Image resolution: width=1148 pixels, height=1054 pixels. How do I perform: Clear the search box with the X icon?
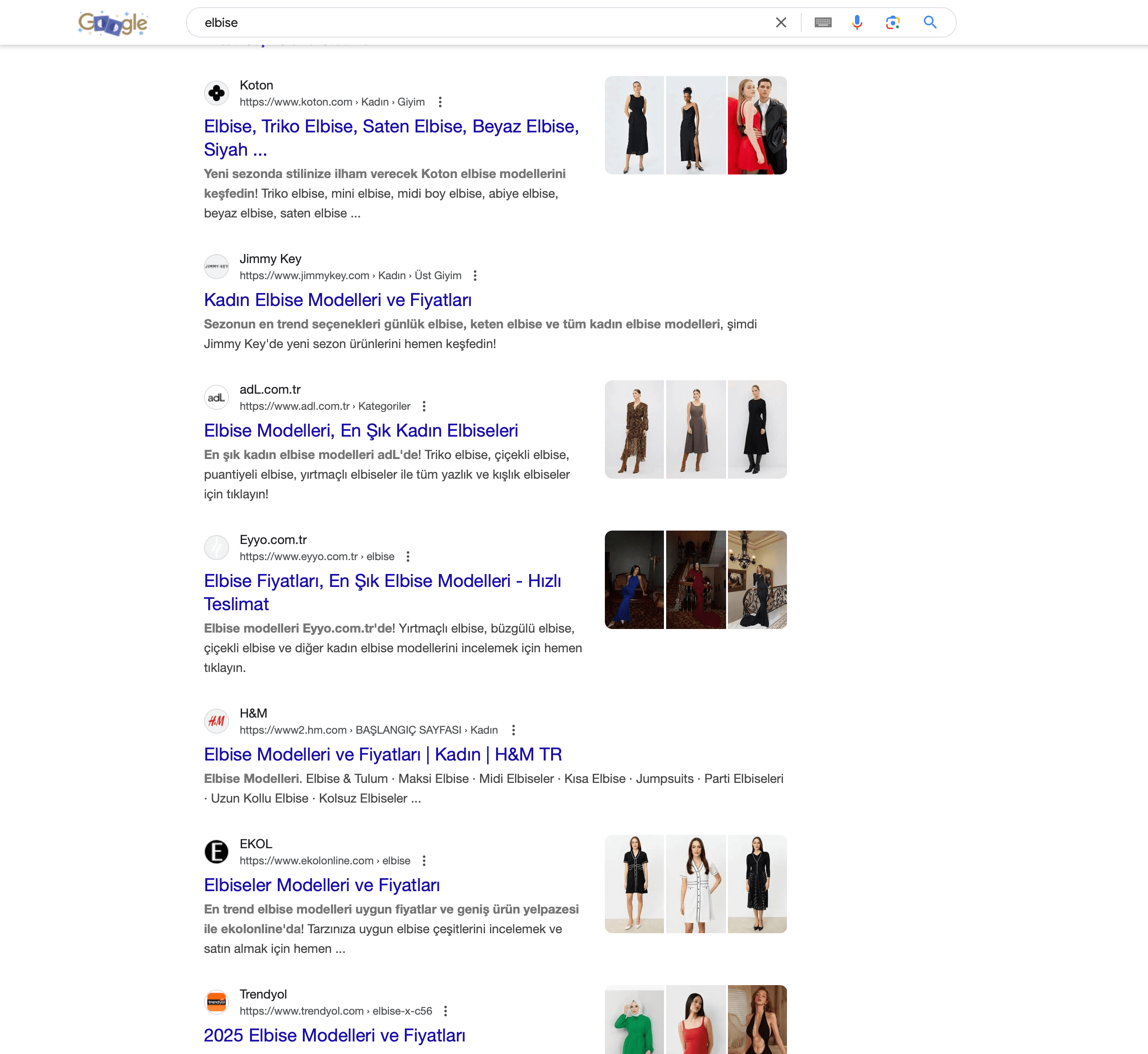click(x=781, y=23)
